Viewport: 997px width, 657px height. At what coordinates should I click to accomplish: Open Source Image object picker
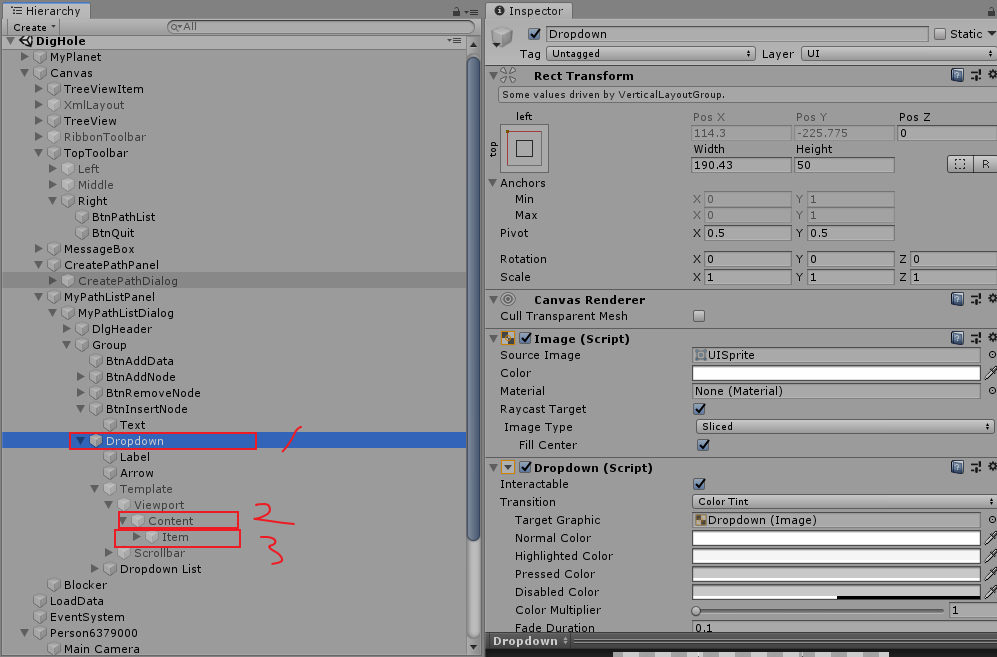(x=992, y=355)
